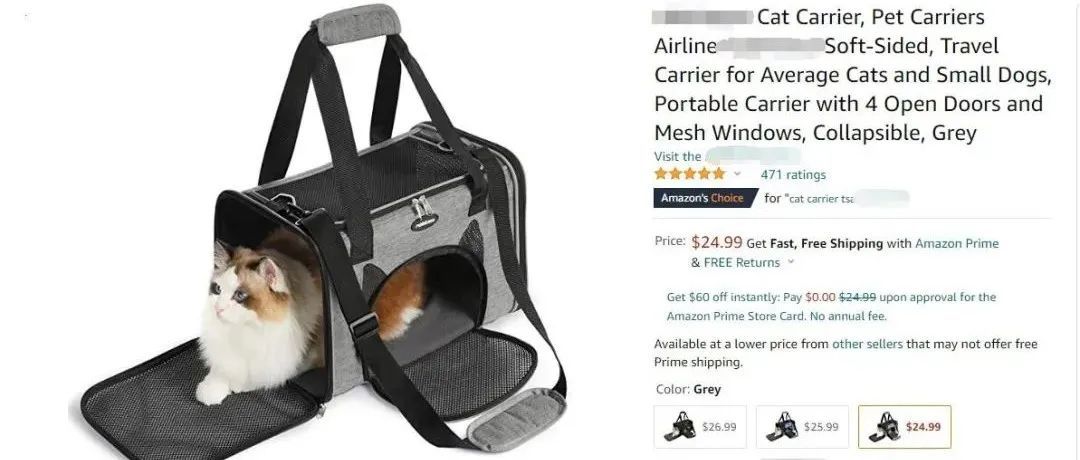The width and height of the screenshot is (1080, 460).
Task: Click the product title text
Action: 853,74
